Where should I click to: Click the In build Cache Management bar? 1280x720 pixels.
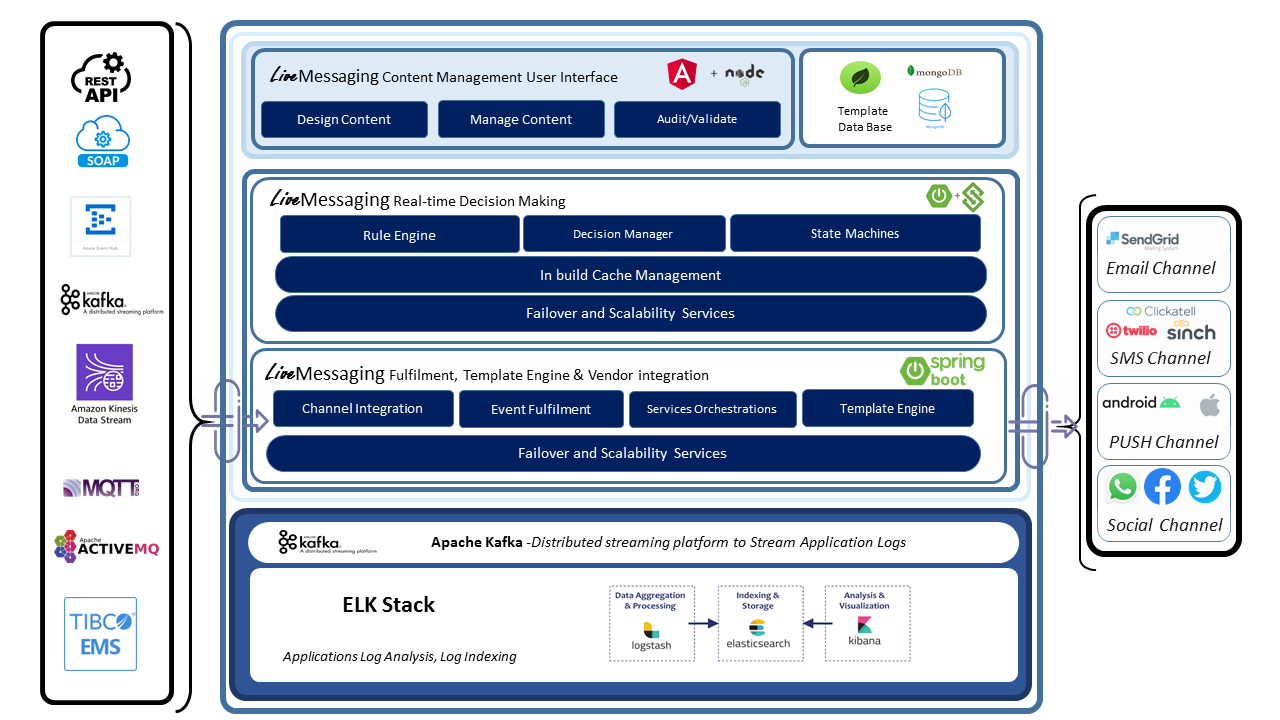click(x=630, y=275)
